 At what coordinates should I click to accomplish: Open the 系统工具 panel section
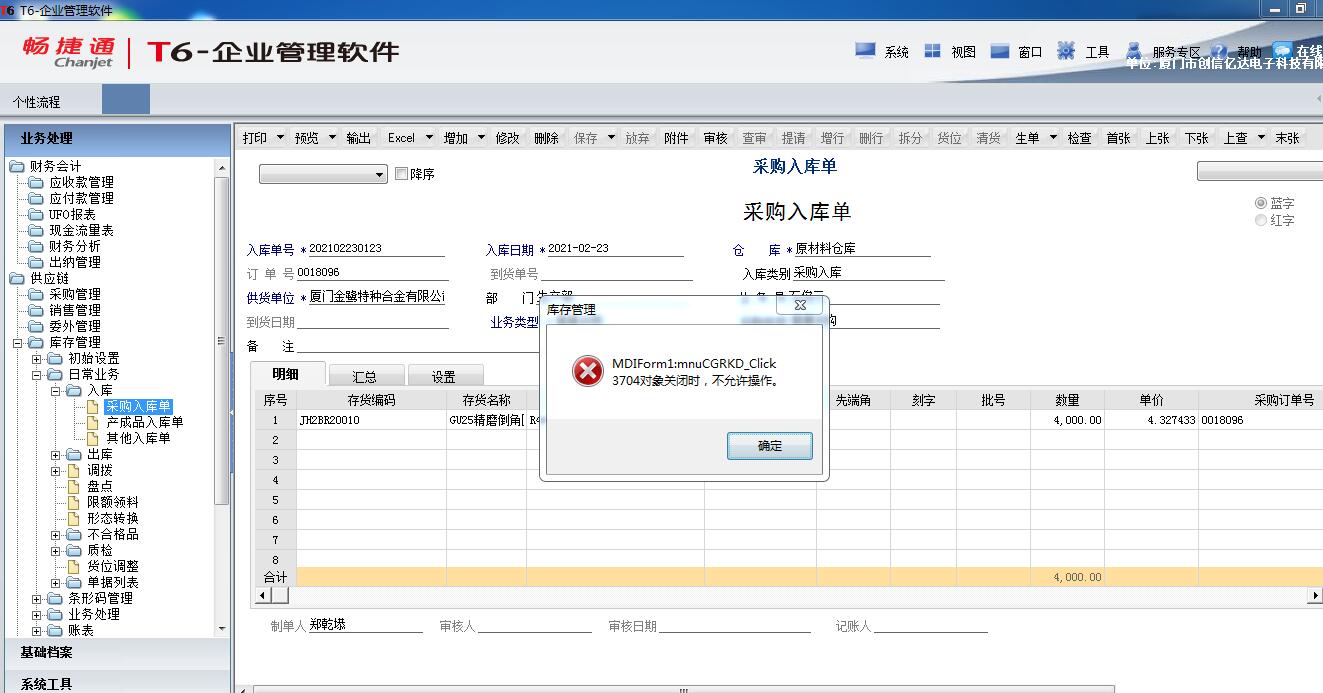(x=116, y=684)
